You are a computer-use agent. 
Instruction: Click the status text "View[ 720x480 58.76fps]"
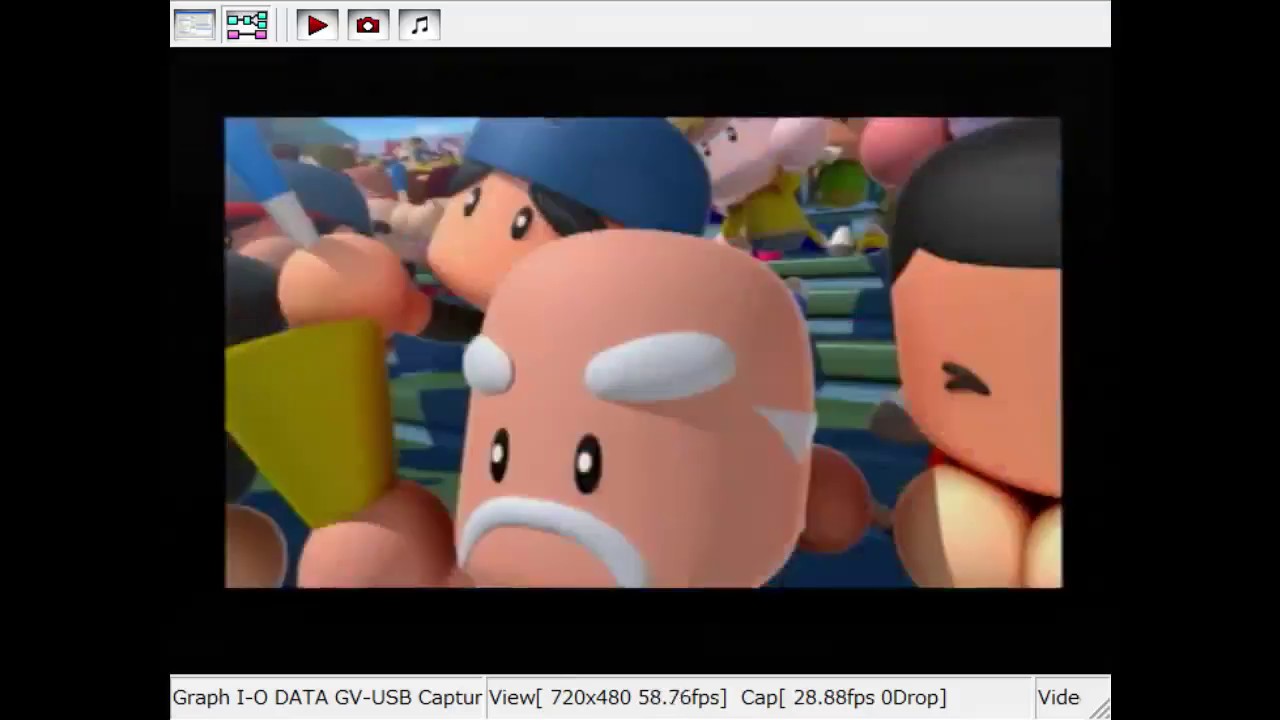(x=607, y=697)
